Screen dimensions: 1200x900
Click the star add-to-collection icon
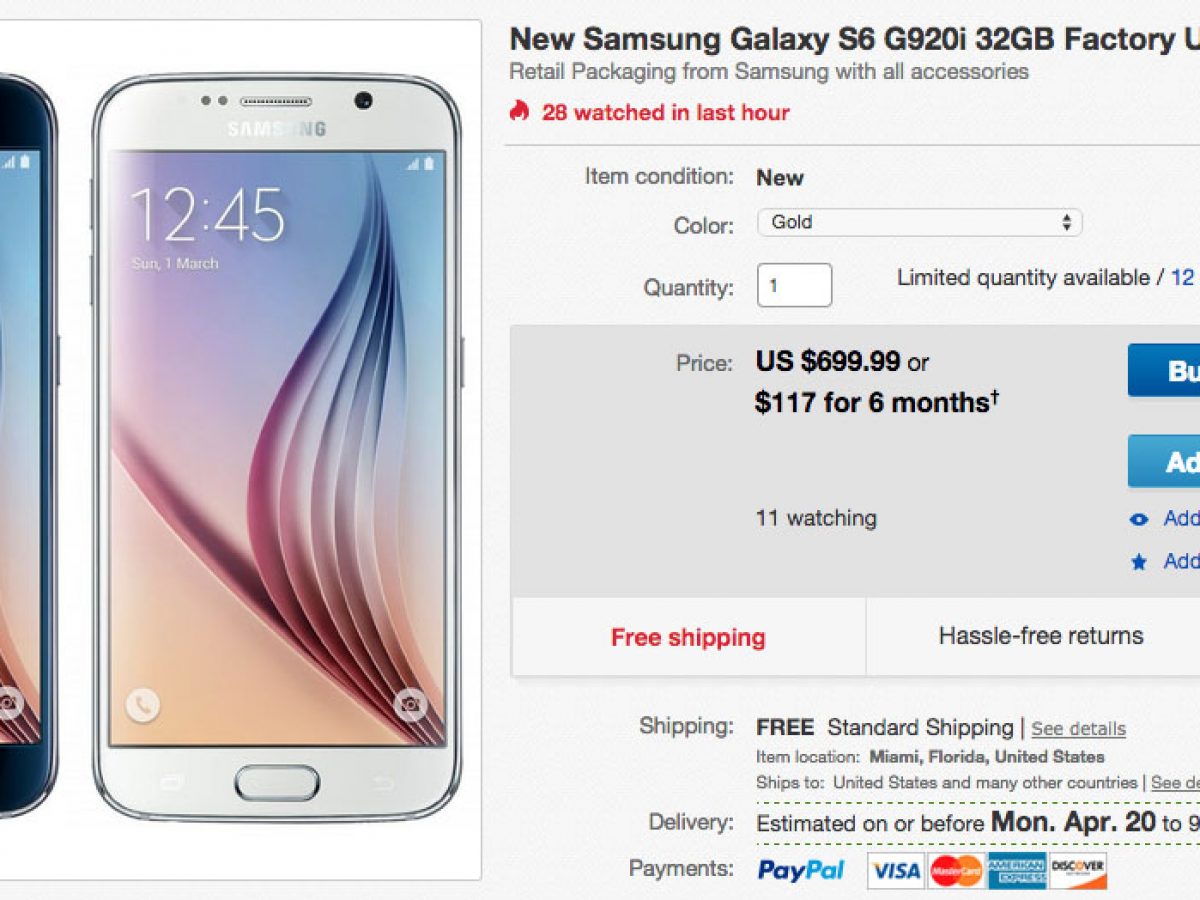[x=1138, y=562]
